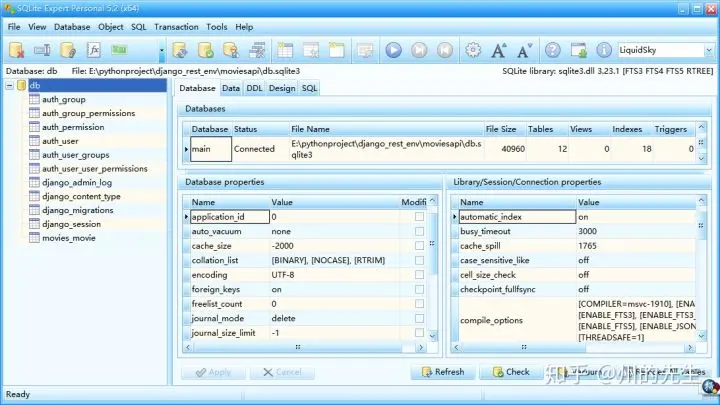
Task: Click the decrease font size icon
Action: pyautogui.click(x=525, y=50)
